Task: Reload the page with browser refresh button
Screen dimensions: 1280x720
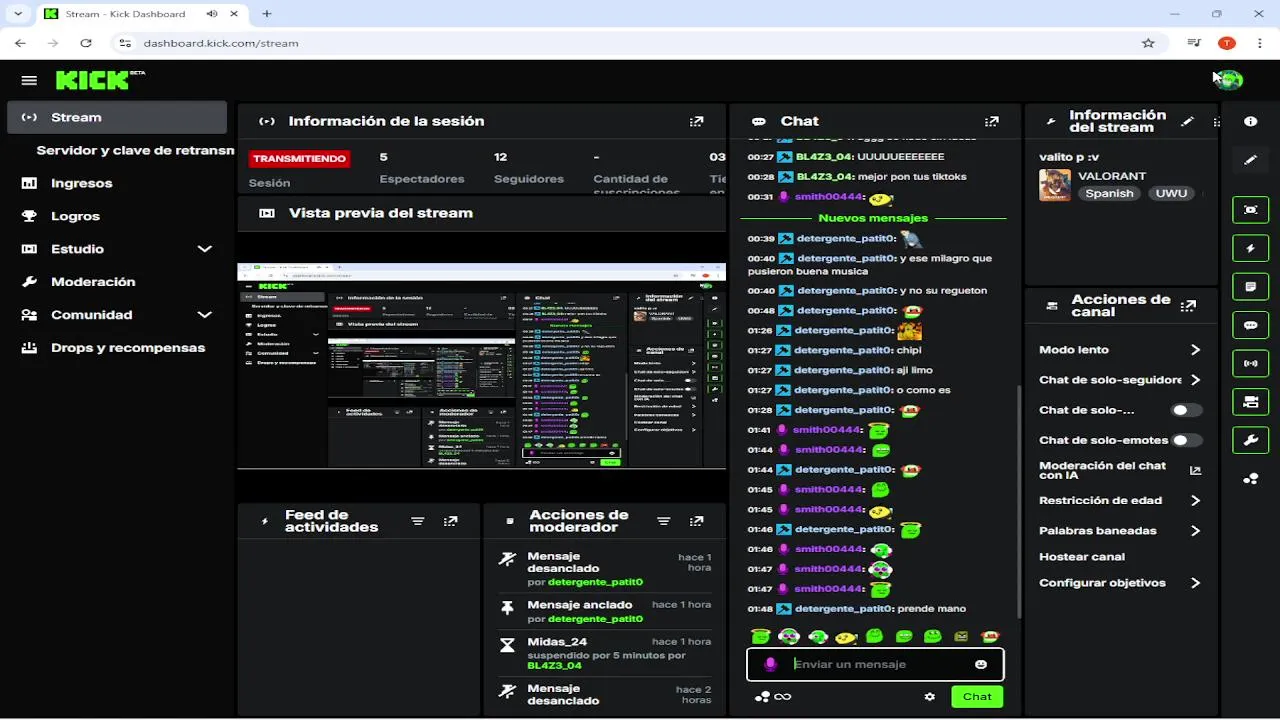Action: click(x=86, y=43)
